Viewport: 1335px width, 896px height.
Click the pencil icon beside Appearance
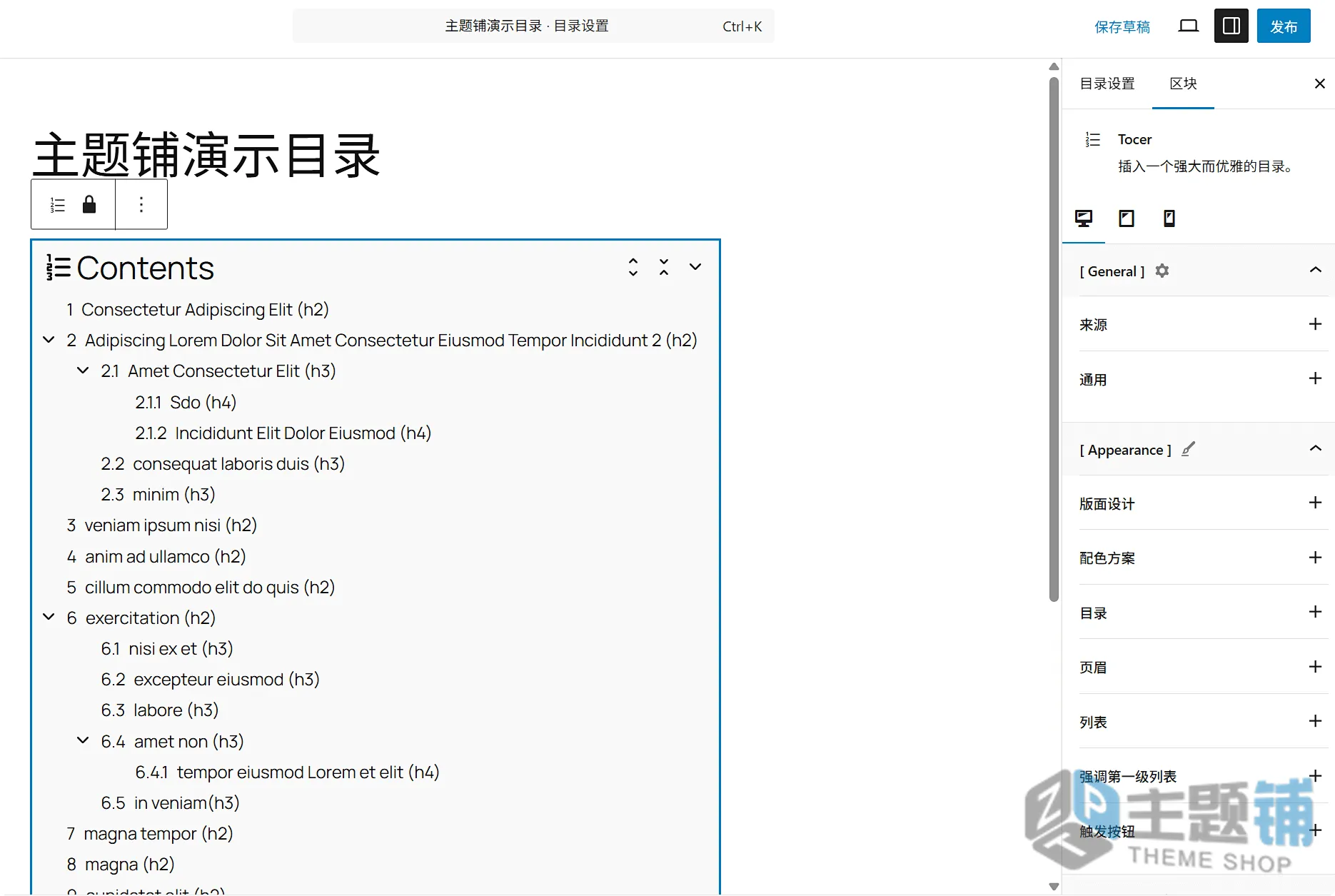1188,449
